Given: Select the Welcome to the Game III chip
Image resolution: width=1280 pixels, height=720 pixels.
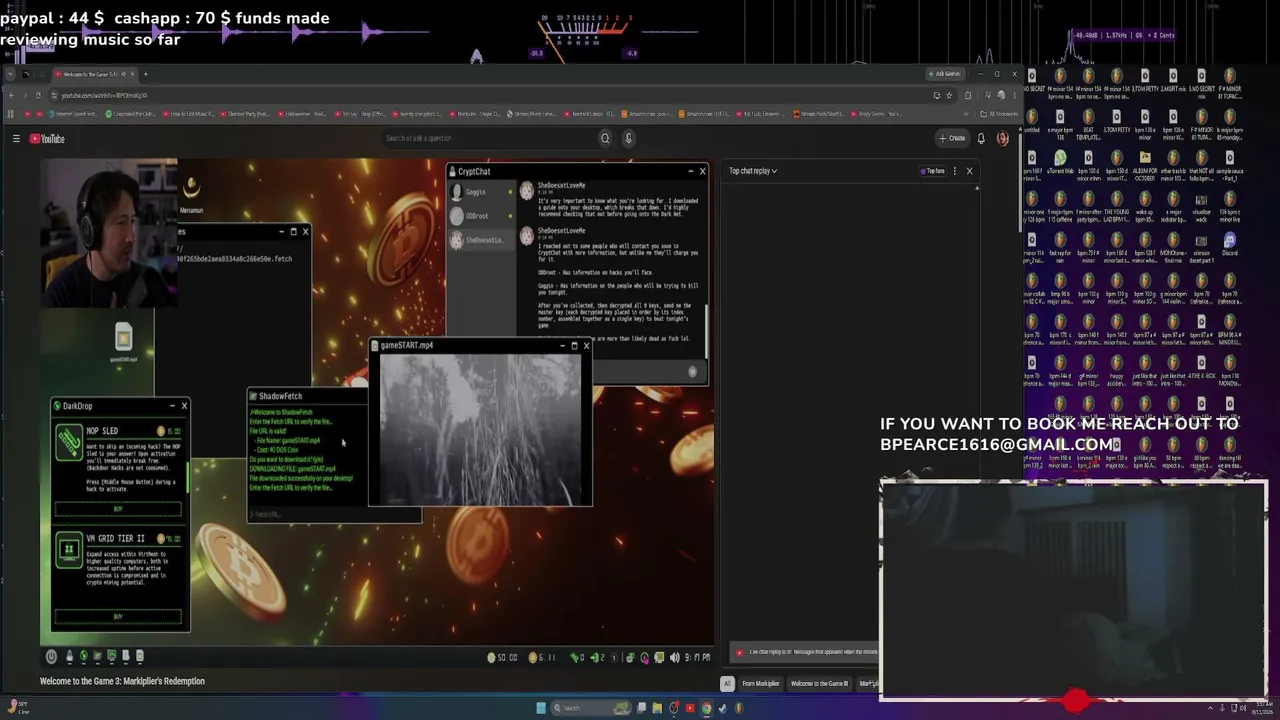Looking at the screenshot, I should tap(819, 684).
